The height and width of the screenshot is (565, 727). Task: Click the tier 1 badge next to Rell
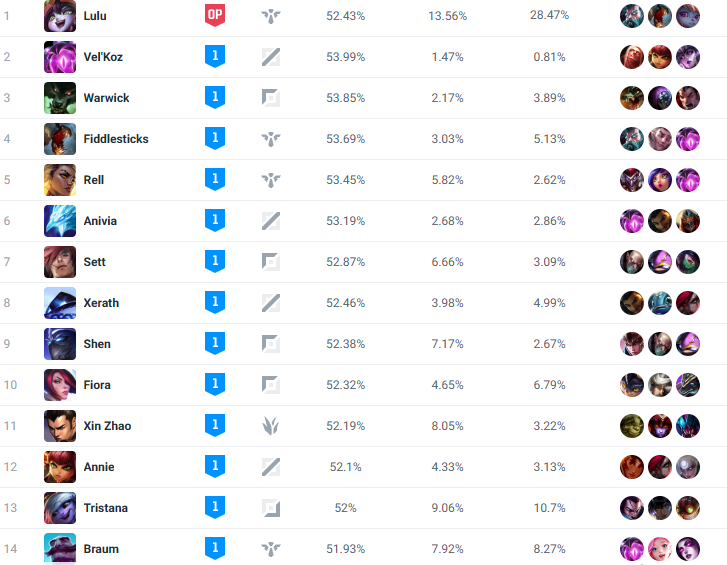coord(215,179)
